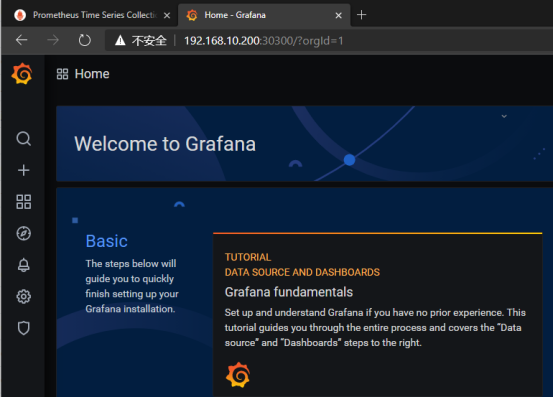Click the Prometheus tab favicon
The height and width of the screenshot is (398, 553).
click(x=20, y=15)
